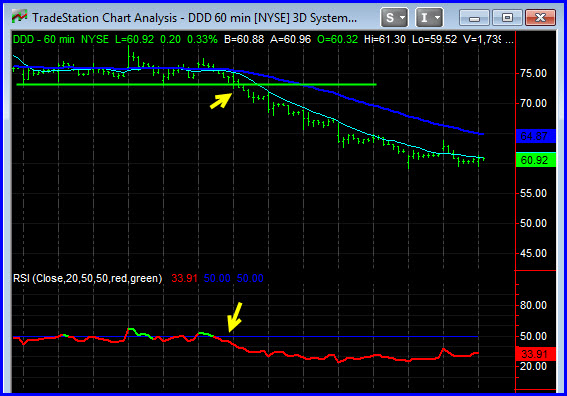Close the TradeStation chart window
Screen dimensions: 567x396
pos(540,17)
